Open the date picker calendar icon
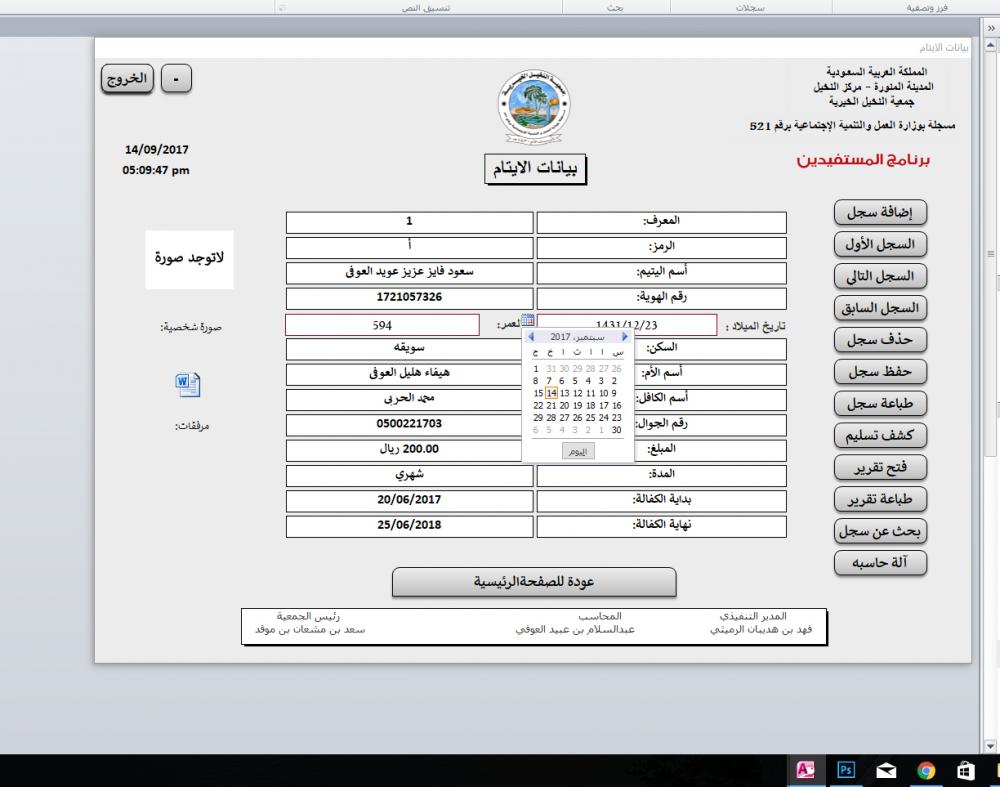This screenshot has height=787, width=1000. tap(527, 322)
